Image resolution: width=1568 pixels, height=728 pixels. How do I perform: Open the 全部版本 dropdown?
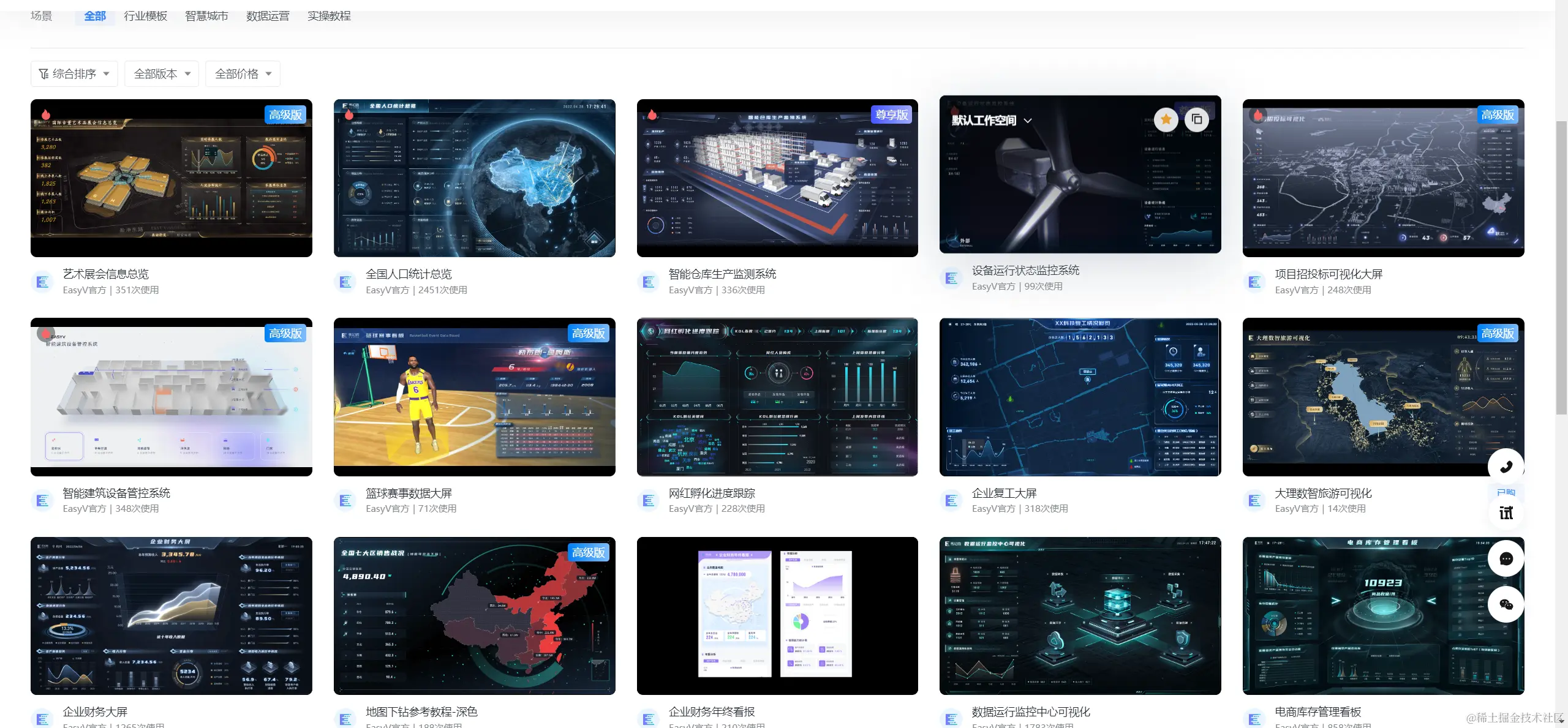(162, 74)
